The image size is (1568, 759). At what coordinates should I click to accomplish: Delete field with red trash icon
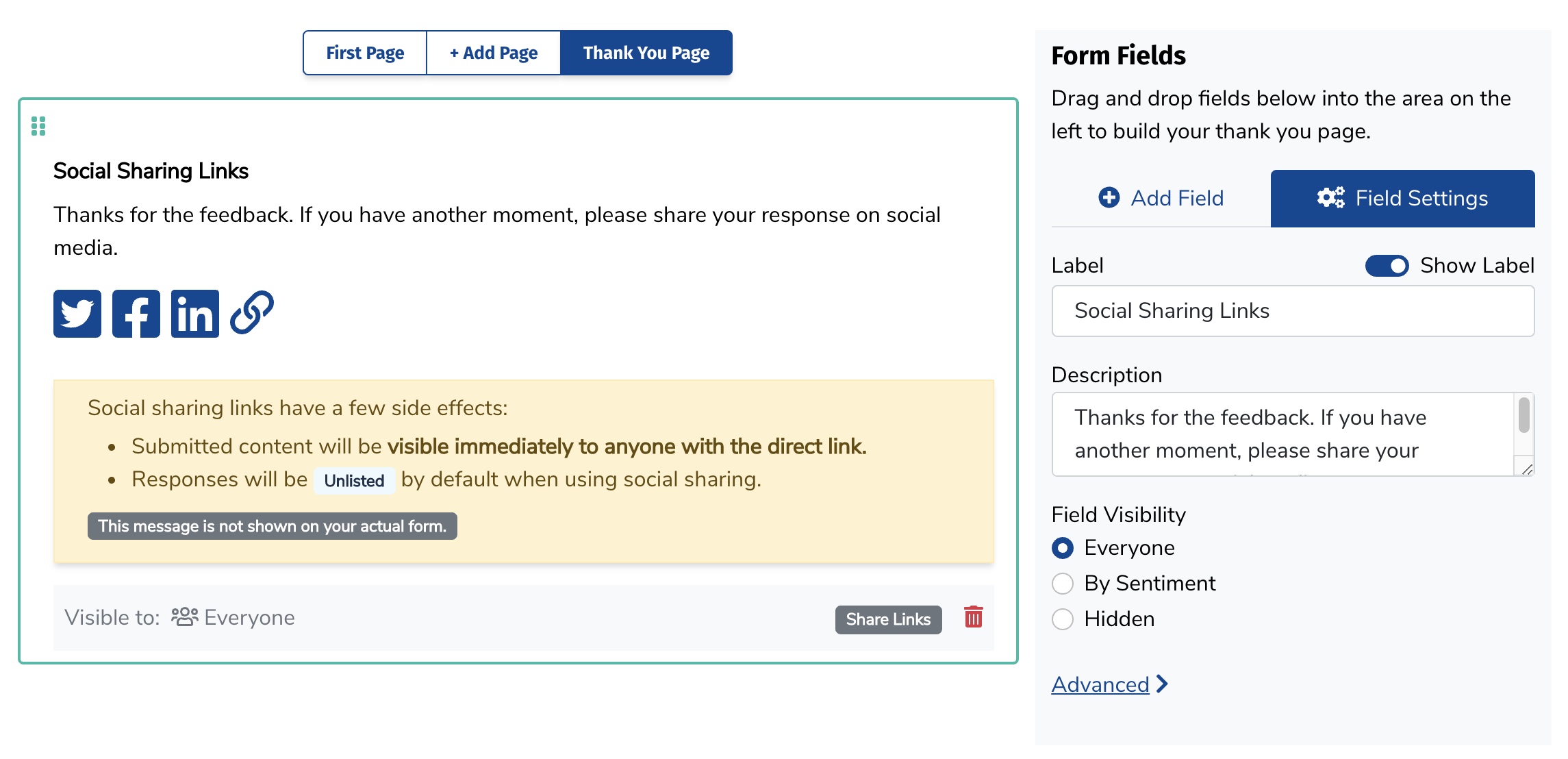pos(973,617)
